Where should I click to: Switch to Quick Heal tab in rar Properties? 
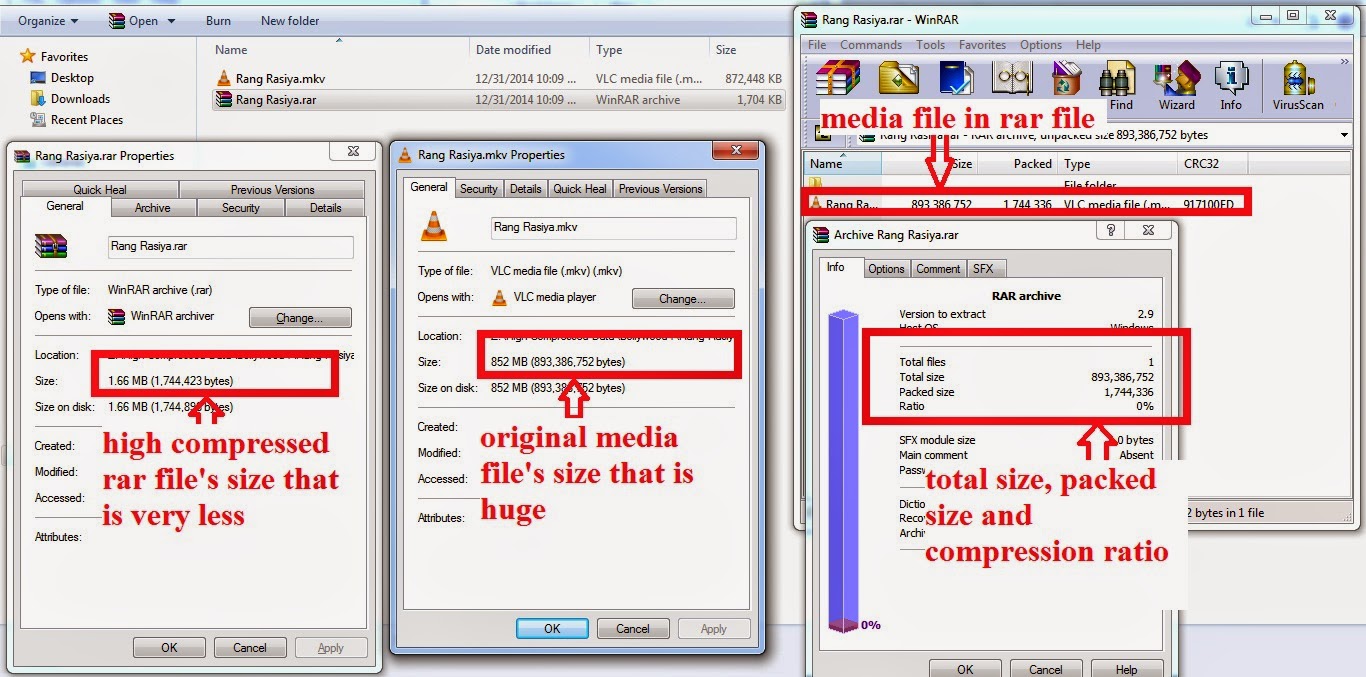point(100,190)
